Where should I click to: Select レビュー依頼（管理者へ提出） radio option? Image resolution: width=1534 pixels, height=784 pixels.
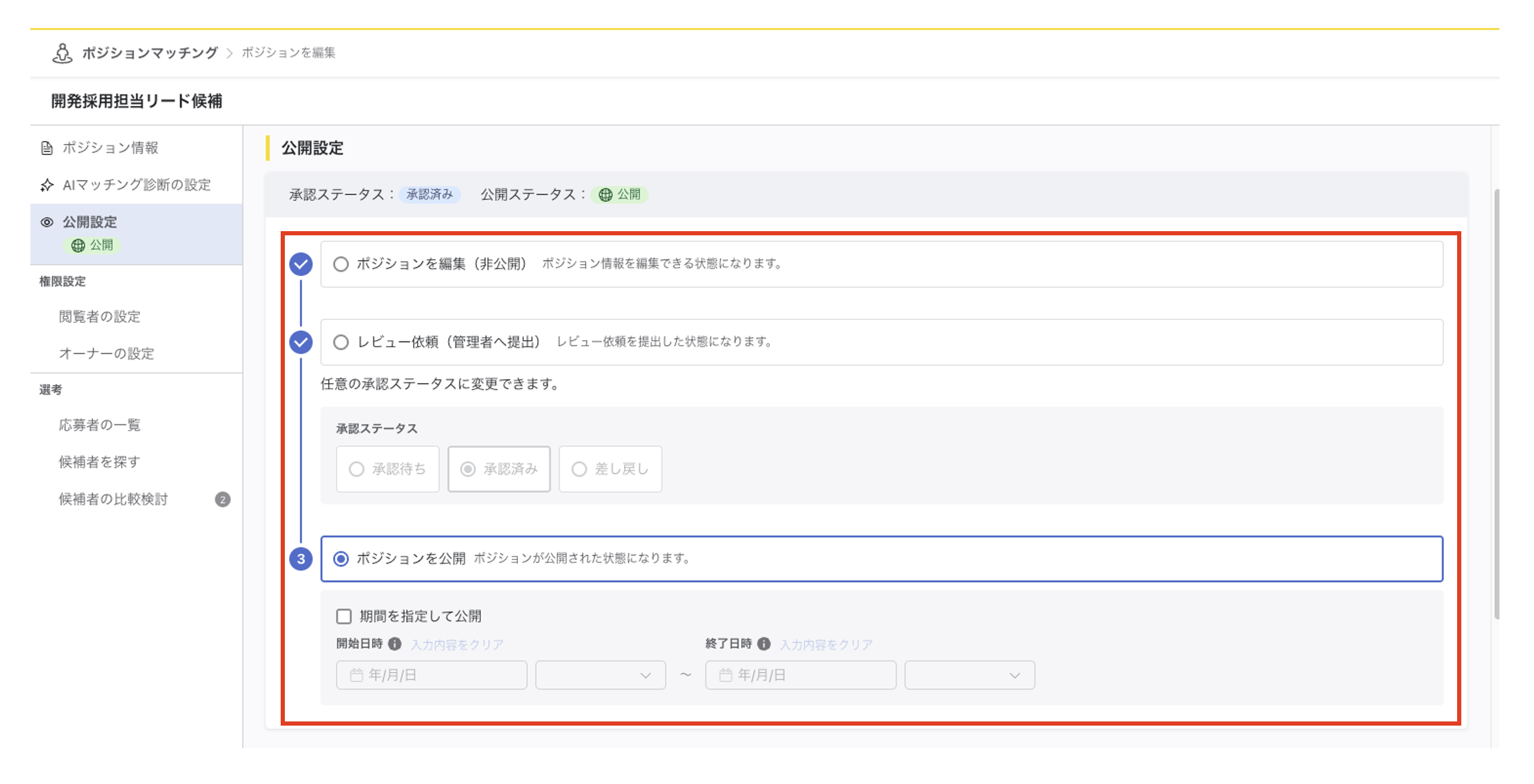[341, 342]
